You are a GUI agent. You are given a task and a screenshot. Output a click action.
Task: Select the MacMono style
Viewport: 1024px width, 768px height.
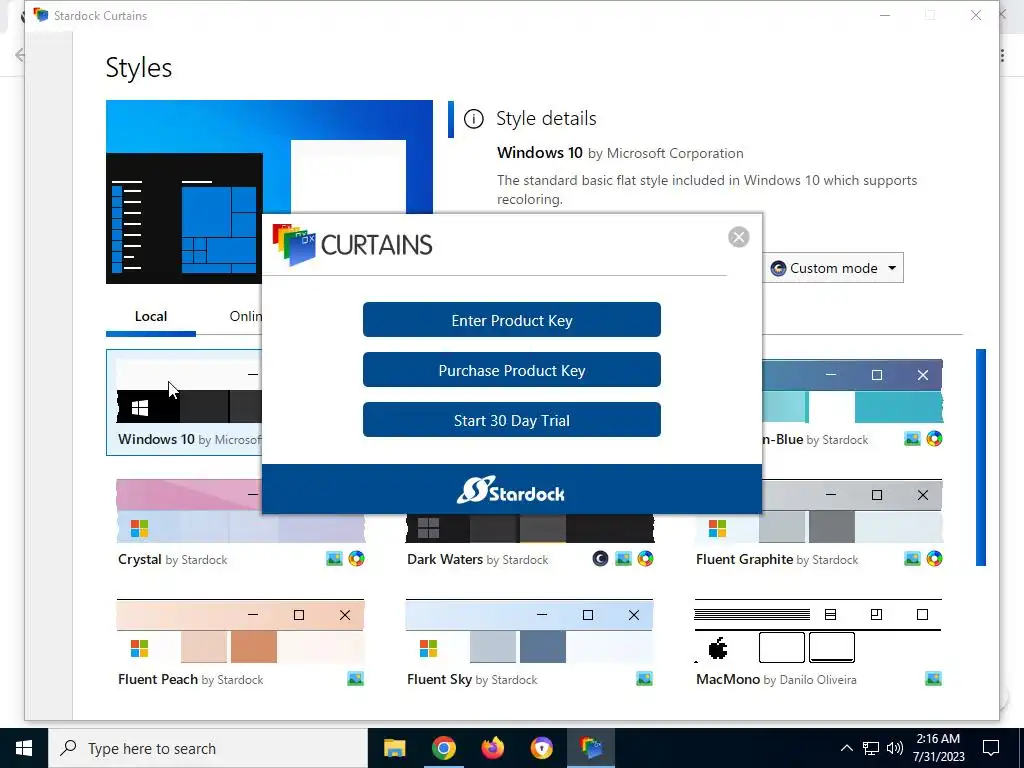[818, 643]
